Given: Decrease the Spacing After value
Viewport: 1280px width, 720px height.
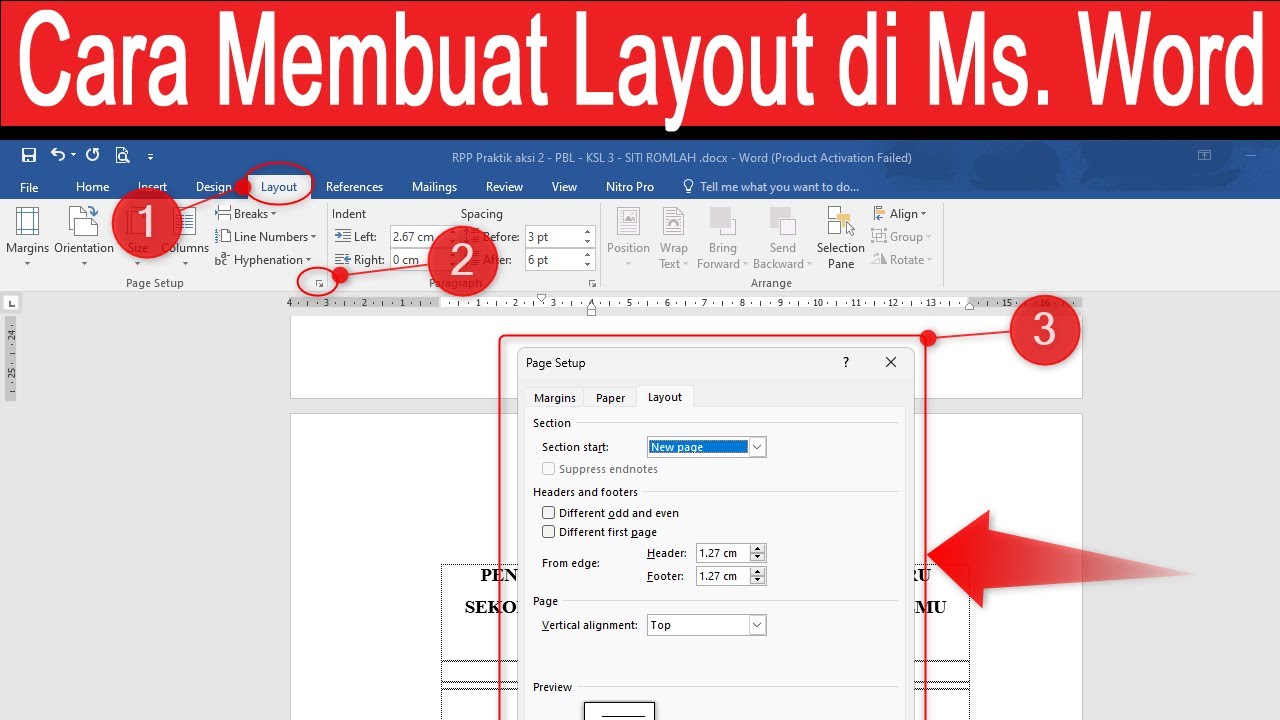Looking at the screenshot, I should tap(588, 265).
